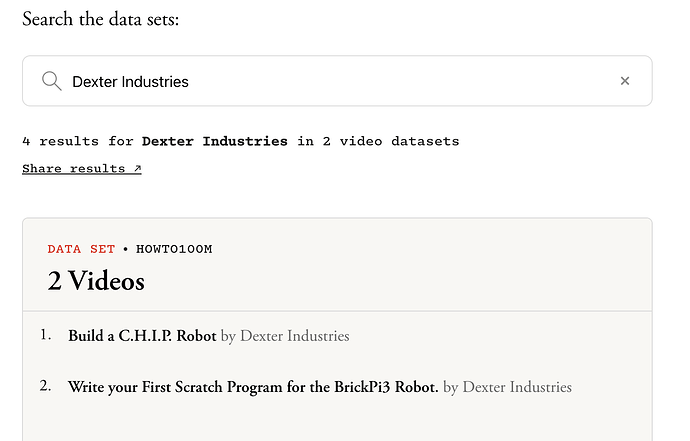Viewport: 690px width, 441px height.
Task: Click the 4 results count text
Action: tap(62, 141)
